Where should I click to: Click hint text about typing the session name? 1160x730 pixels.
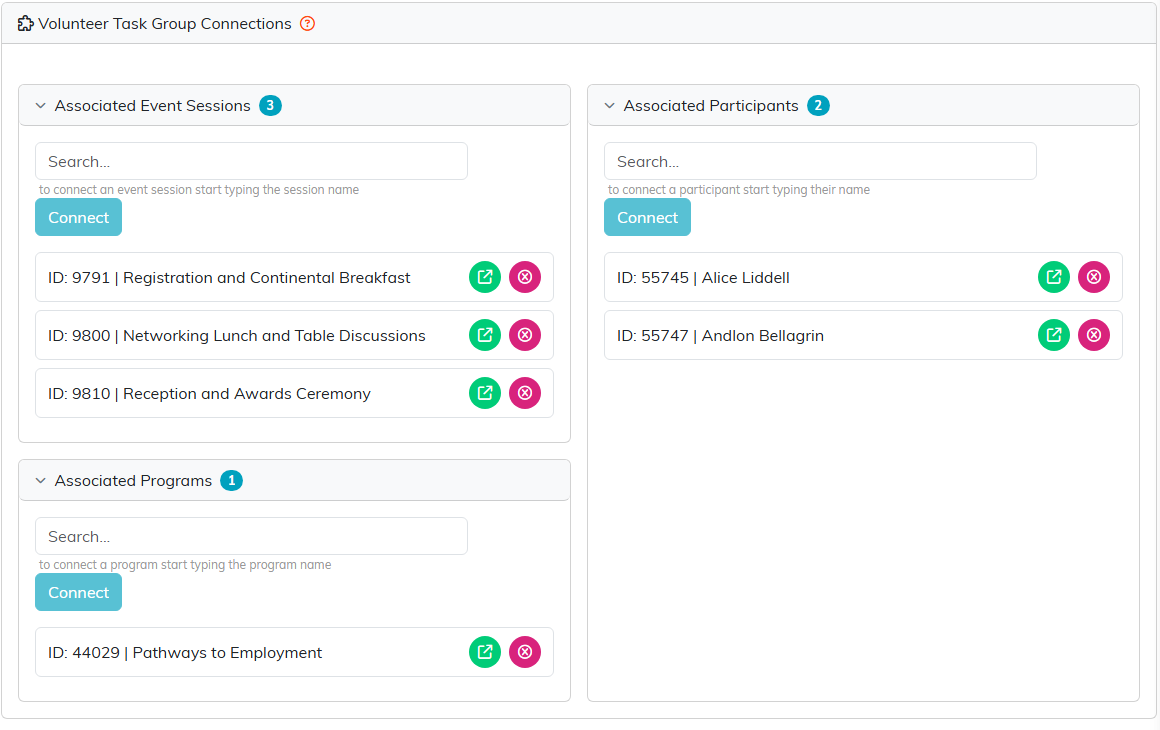(x=199, y=190)
